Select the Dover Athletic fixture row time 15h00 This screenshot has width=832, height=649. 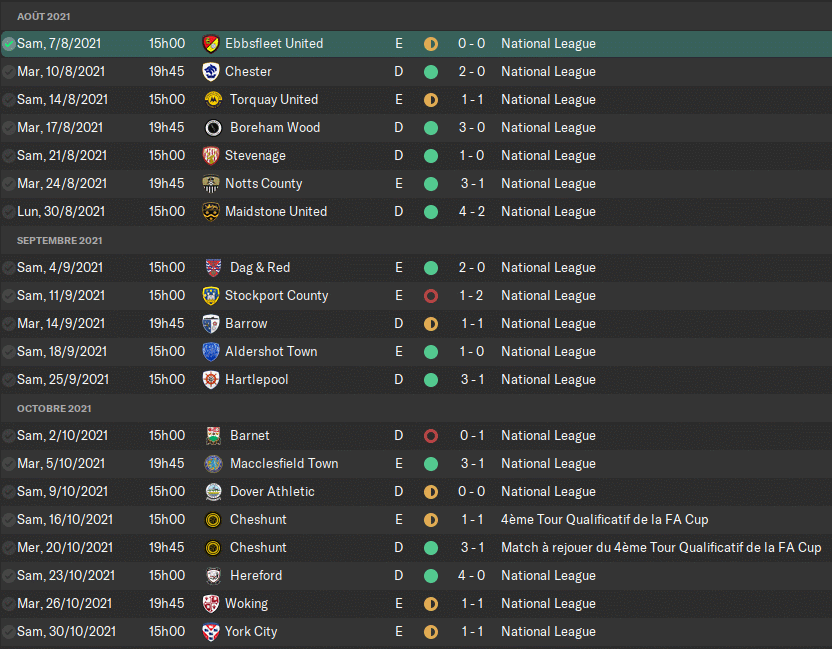[167, 492]
